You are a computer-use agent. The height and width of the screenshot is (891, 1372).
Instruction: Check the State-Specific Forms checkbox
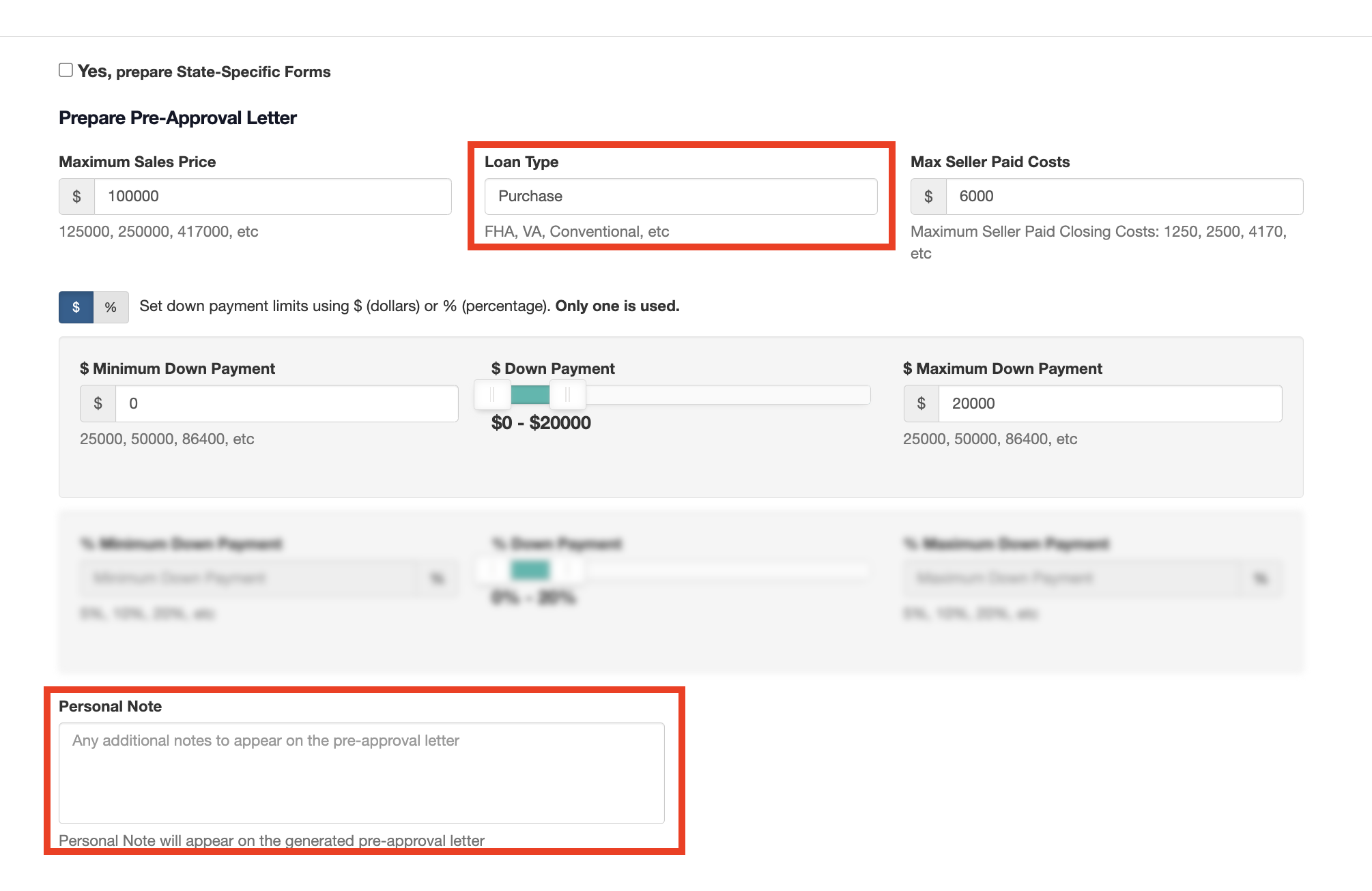click(66, 70)
